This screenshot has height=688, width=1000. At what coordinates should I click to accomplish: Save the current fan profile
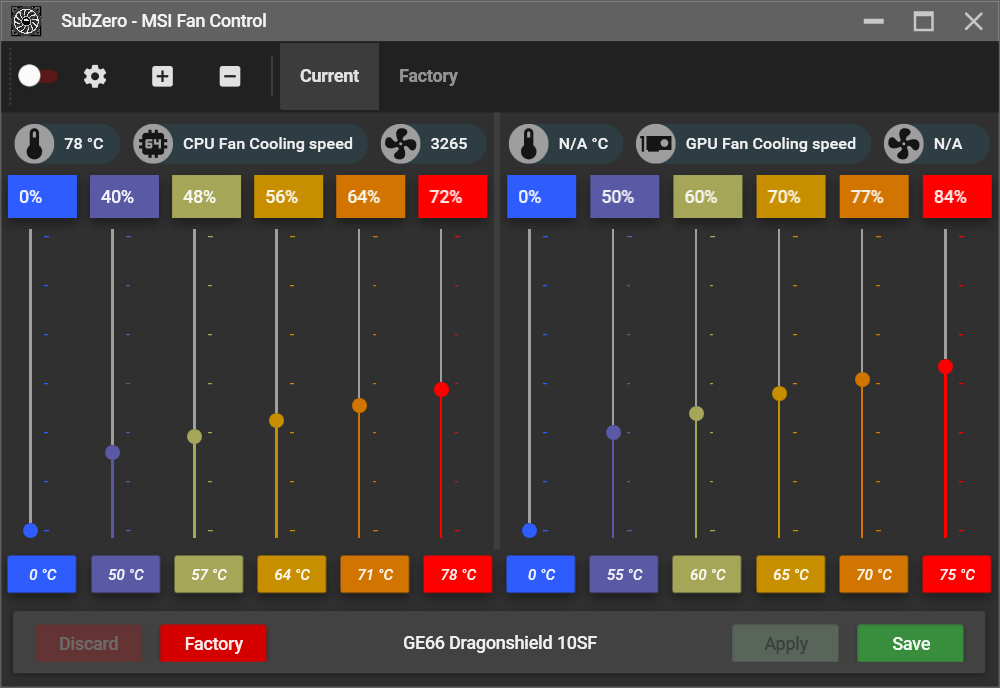click(x=911, y=643)
